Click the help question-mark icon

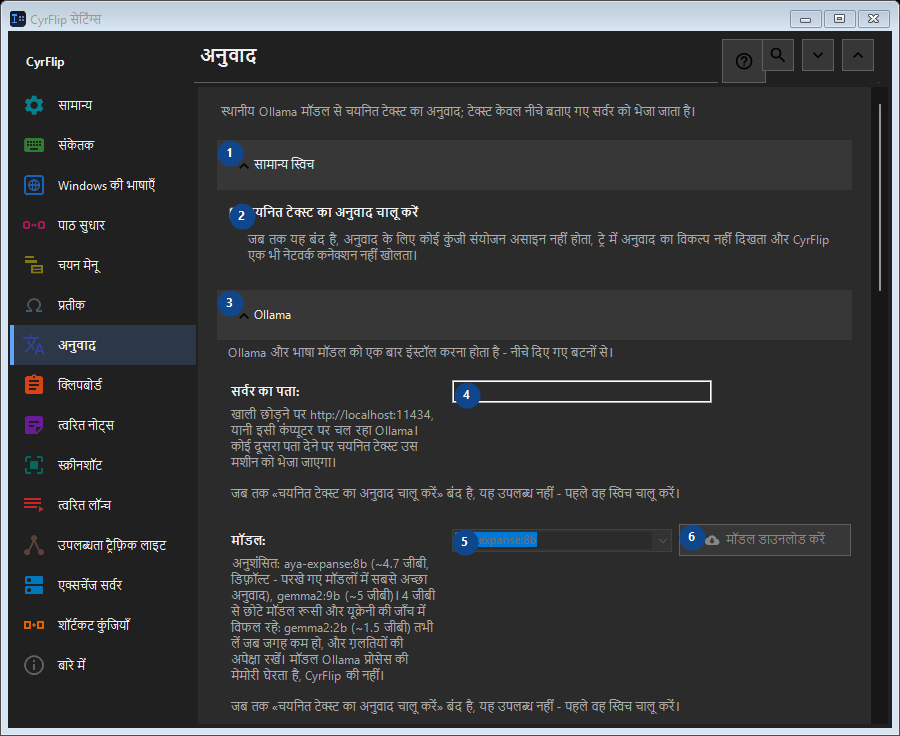tap(743, 61)
